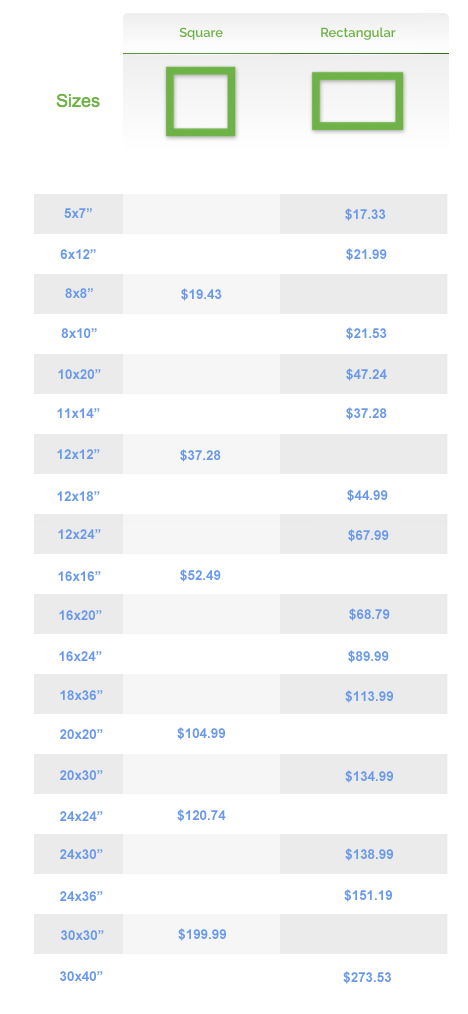Click the $151.19 rectangular price
The image size is (468, 1014).
[368, 895]
